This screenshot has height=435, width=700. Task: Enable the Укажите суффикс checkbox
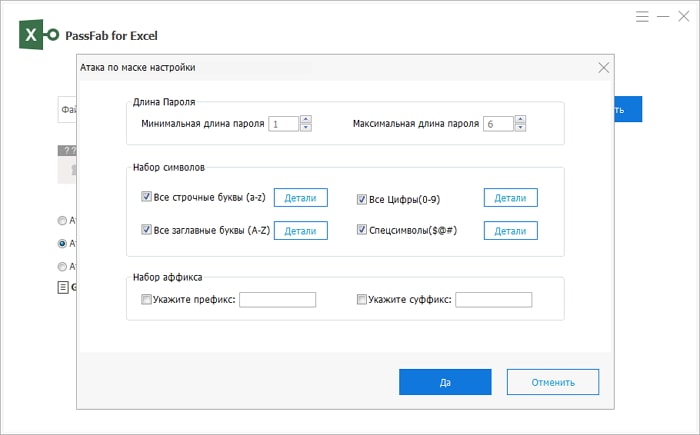[362, 299]
